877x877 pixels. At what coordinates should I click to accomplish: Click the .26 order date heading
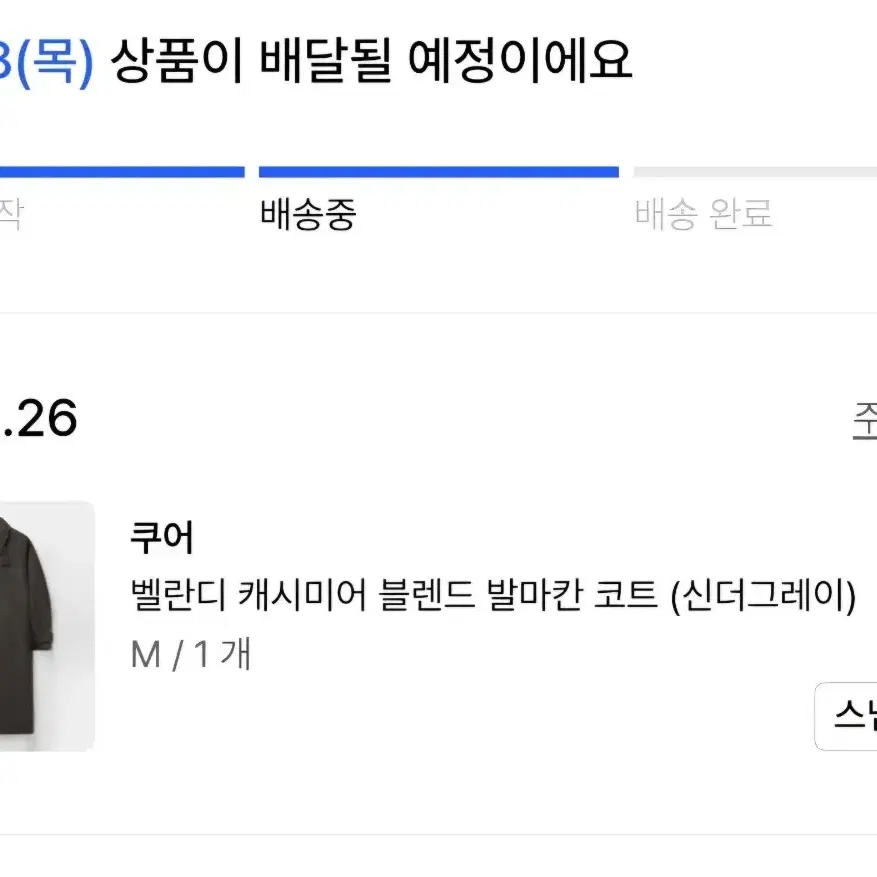(x=38, y=418)
